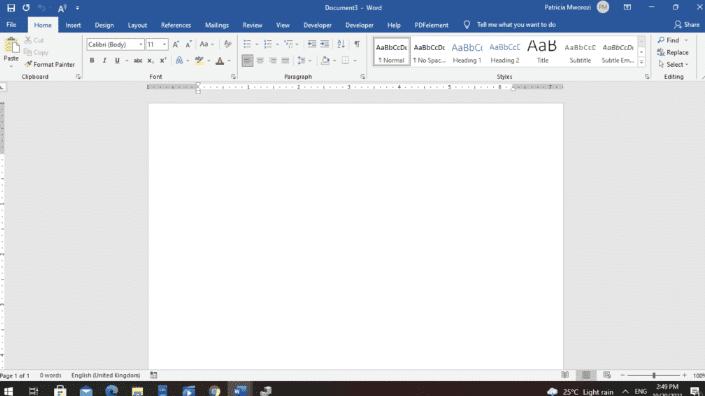Apply the font color
The image size is (705, 396).
[x=220, y=60]
